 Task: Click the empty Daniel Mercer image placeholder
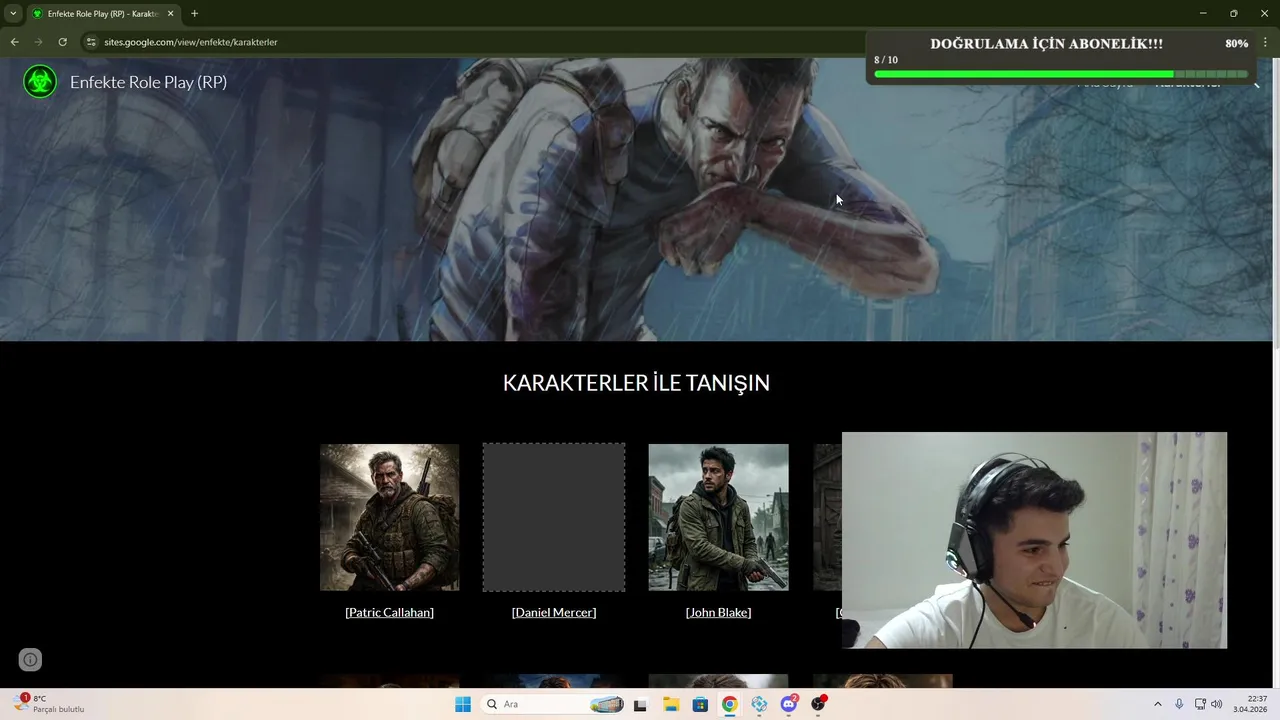point(554,517)
